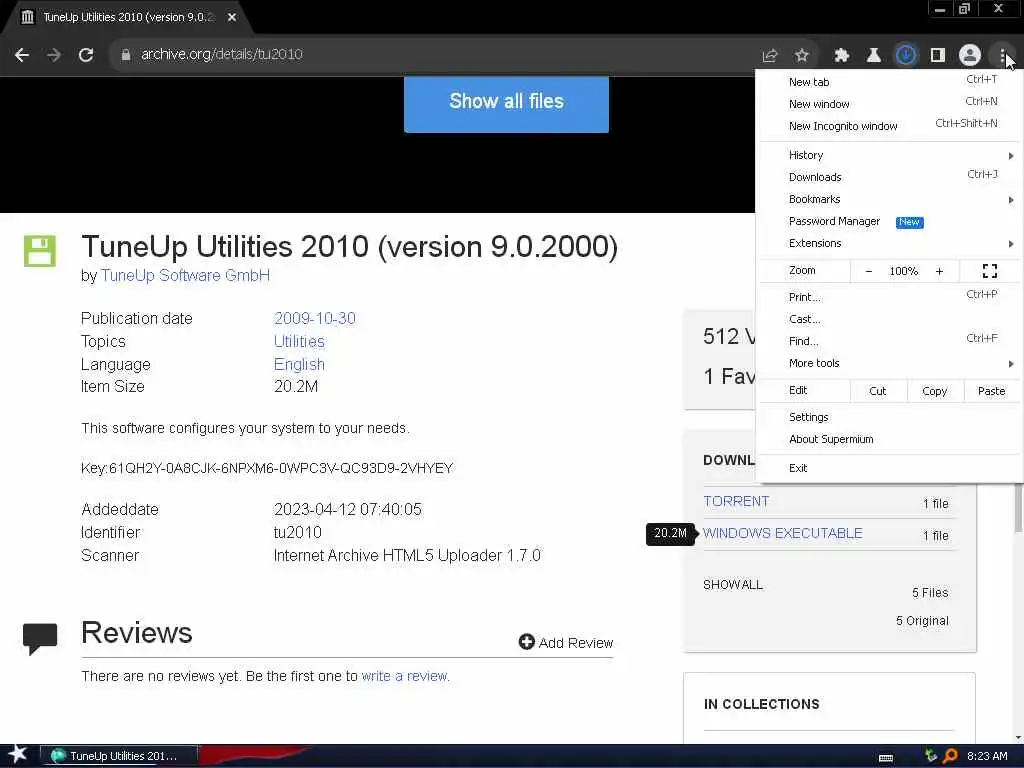Click SHOW ALL download options
This screenshot has height=768, width=1024.
733,584
